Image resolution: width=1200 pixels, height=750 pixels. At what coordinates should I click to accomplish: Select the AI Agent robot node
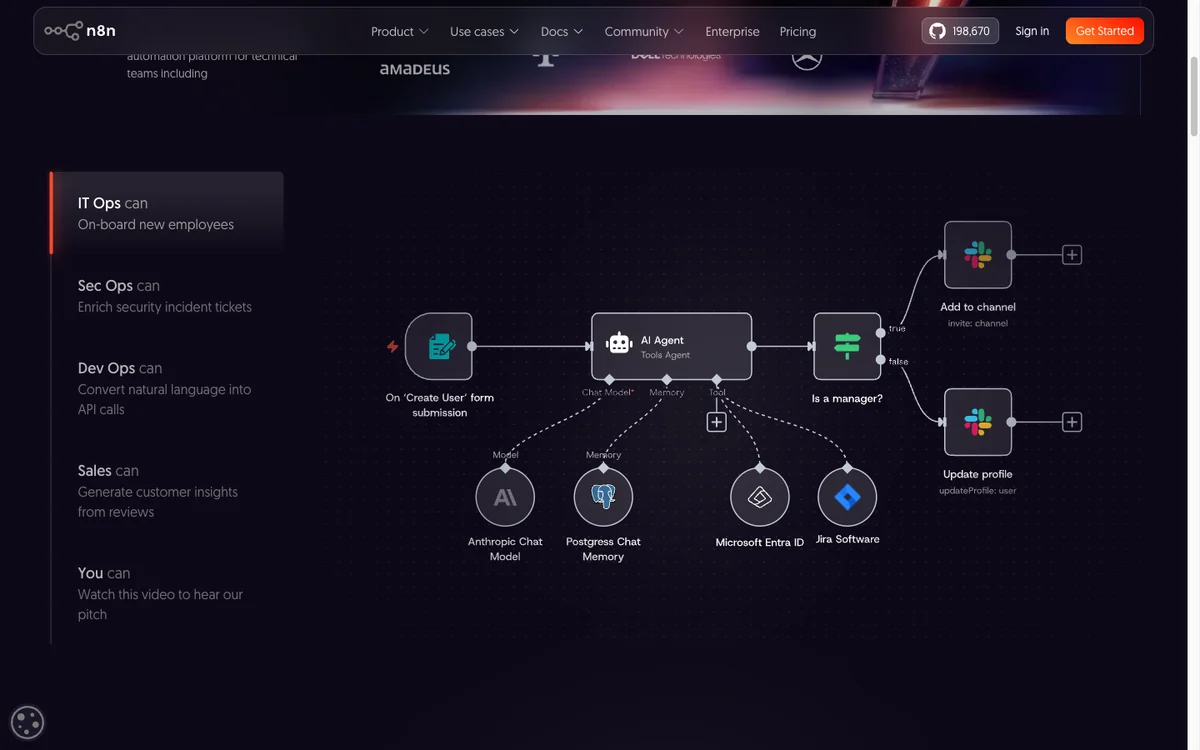point(671,346)
